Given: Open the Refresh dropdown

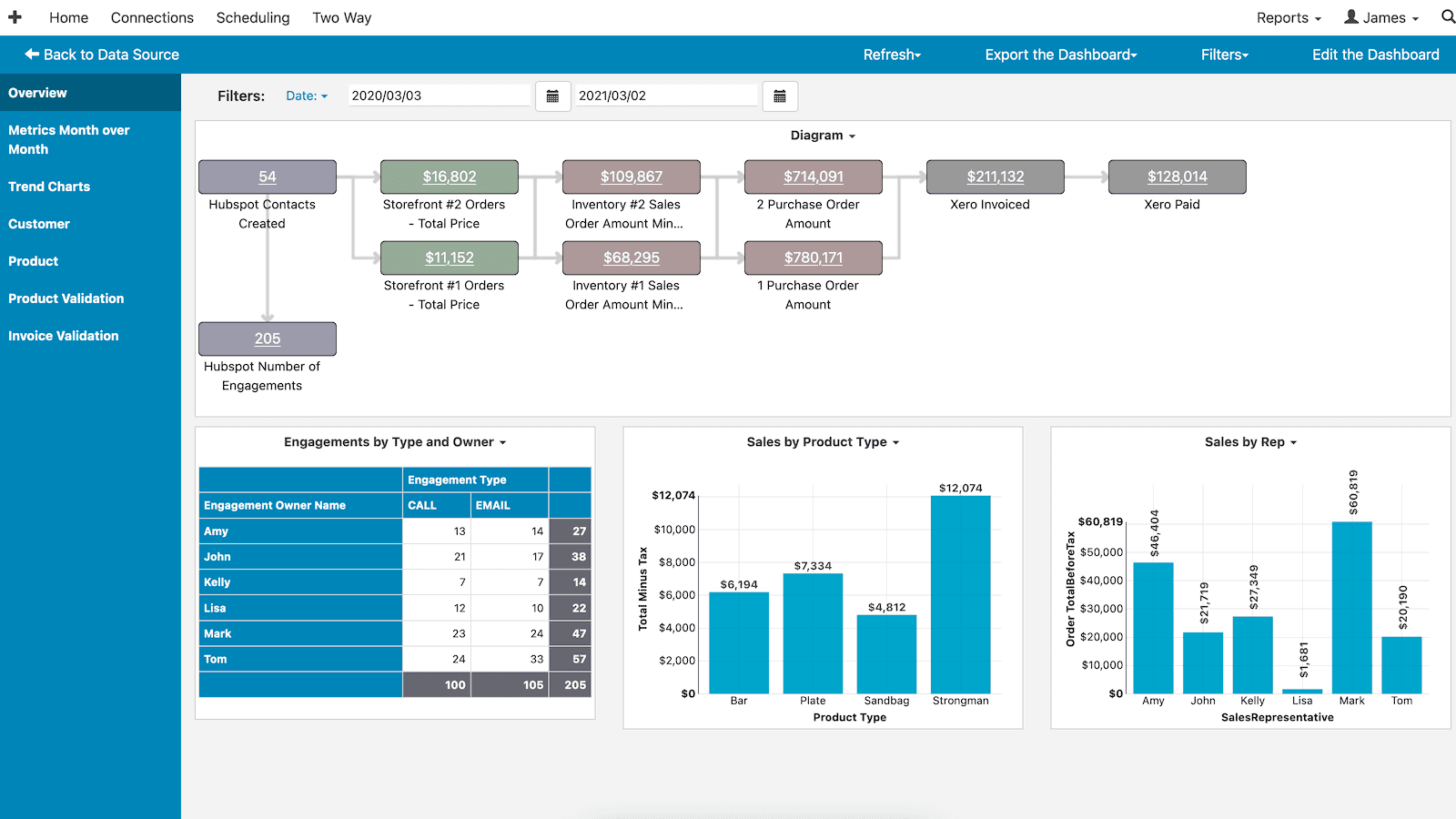Looking at the screenshot, I should pyautogui.click(x=891, y=55).
